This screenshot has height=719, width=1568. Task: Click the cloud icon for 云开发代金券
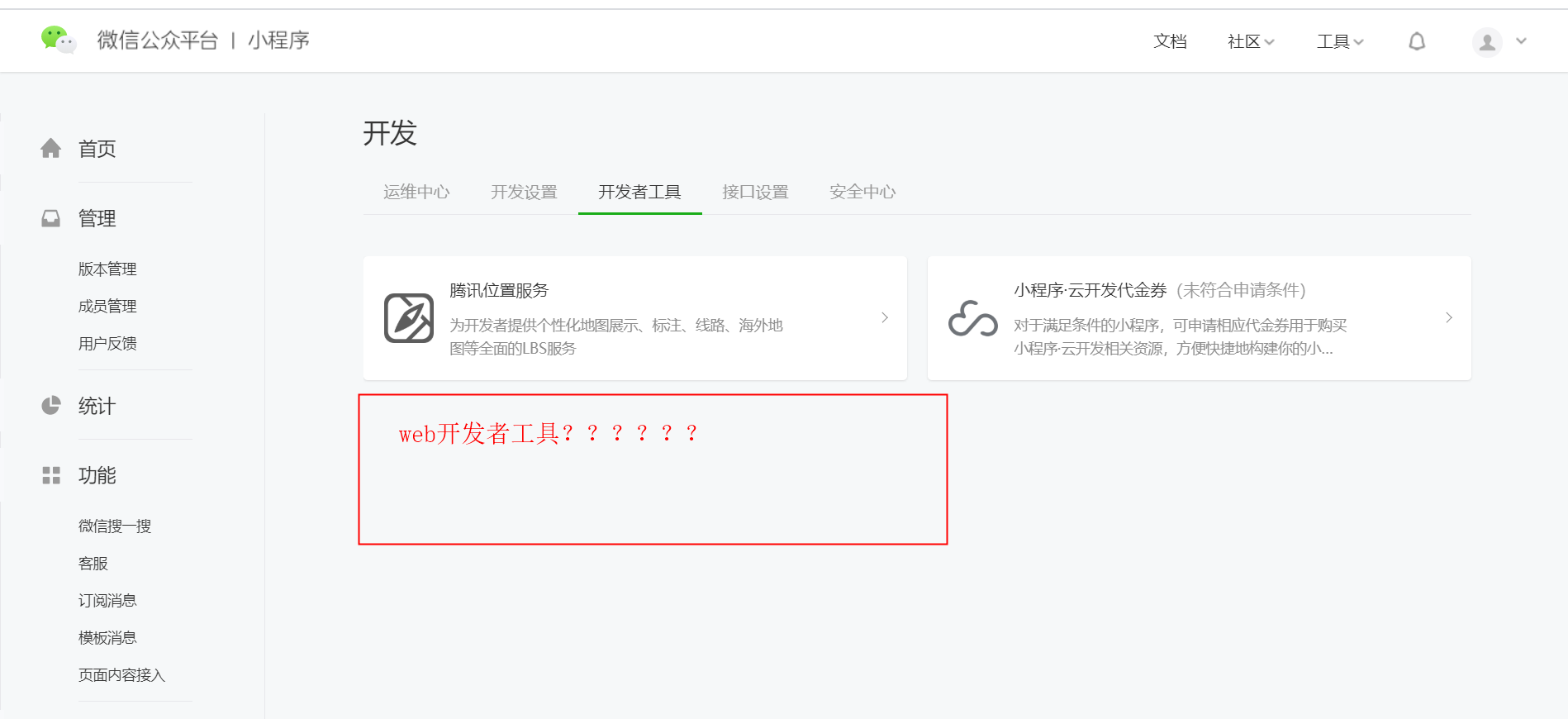click(973, 318)
